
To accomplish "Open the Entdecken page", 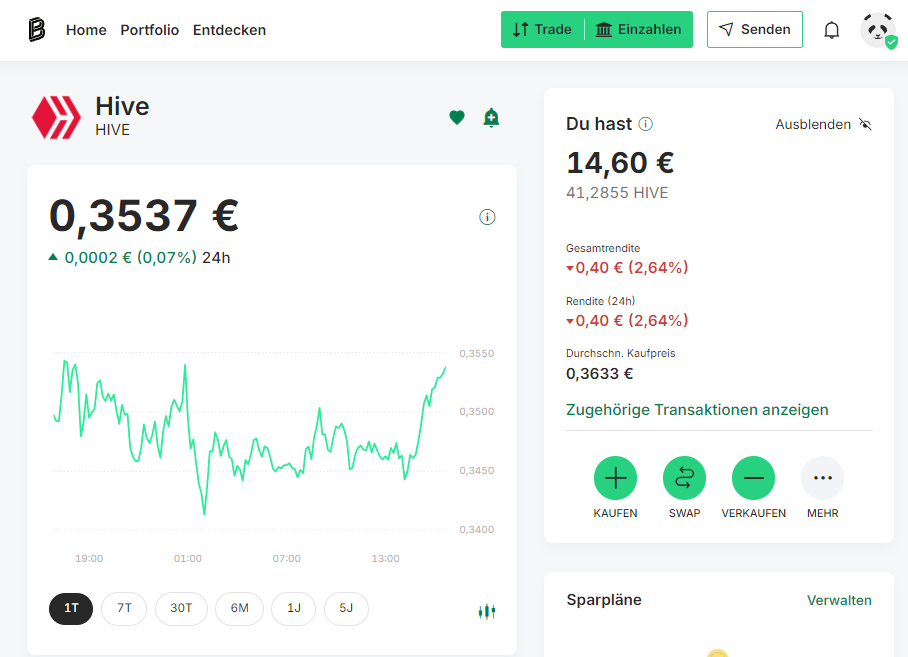I will 229,30.
